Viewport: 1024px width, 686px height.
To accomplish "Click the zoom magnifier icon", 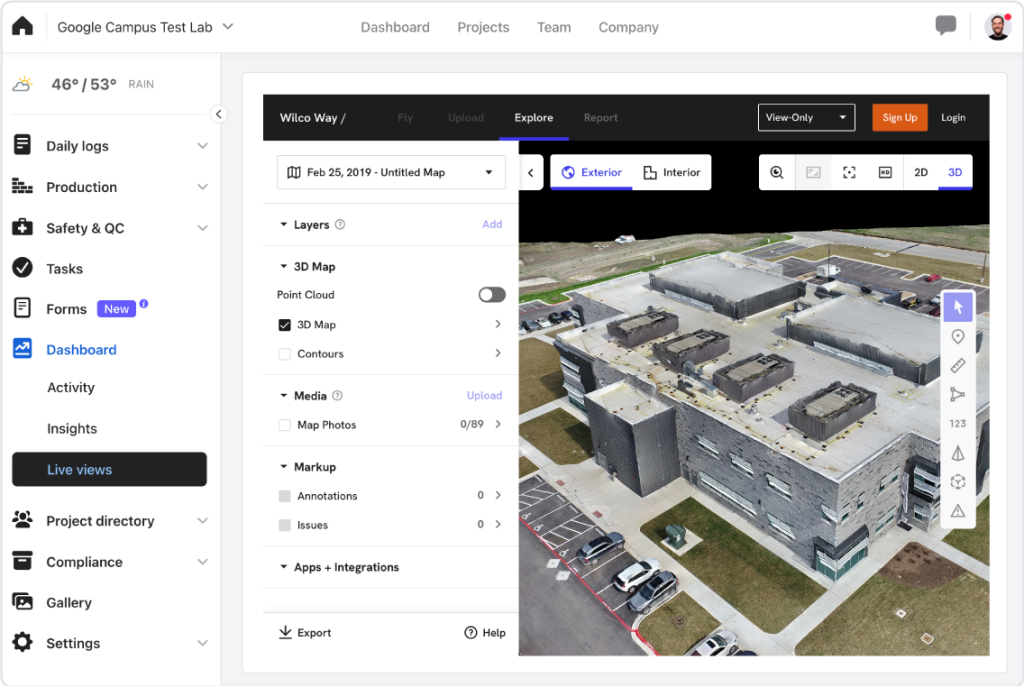I will (777, 172).
